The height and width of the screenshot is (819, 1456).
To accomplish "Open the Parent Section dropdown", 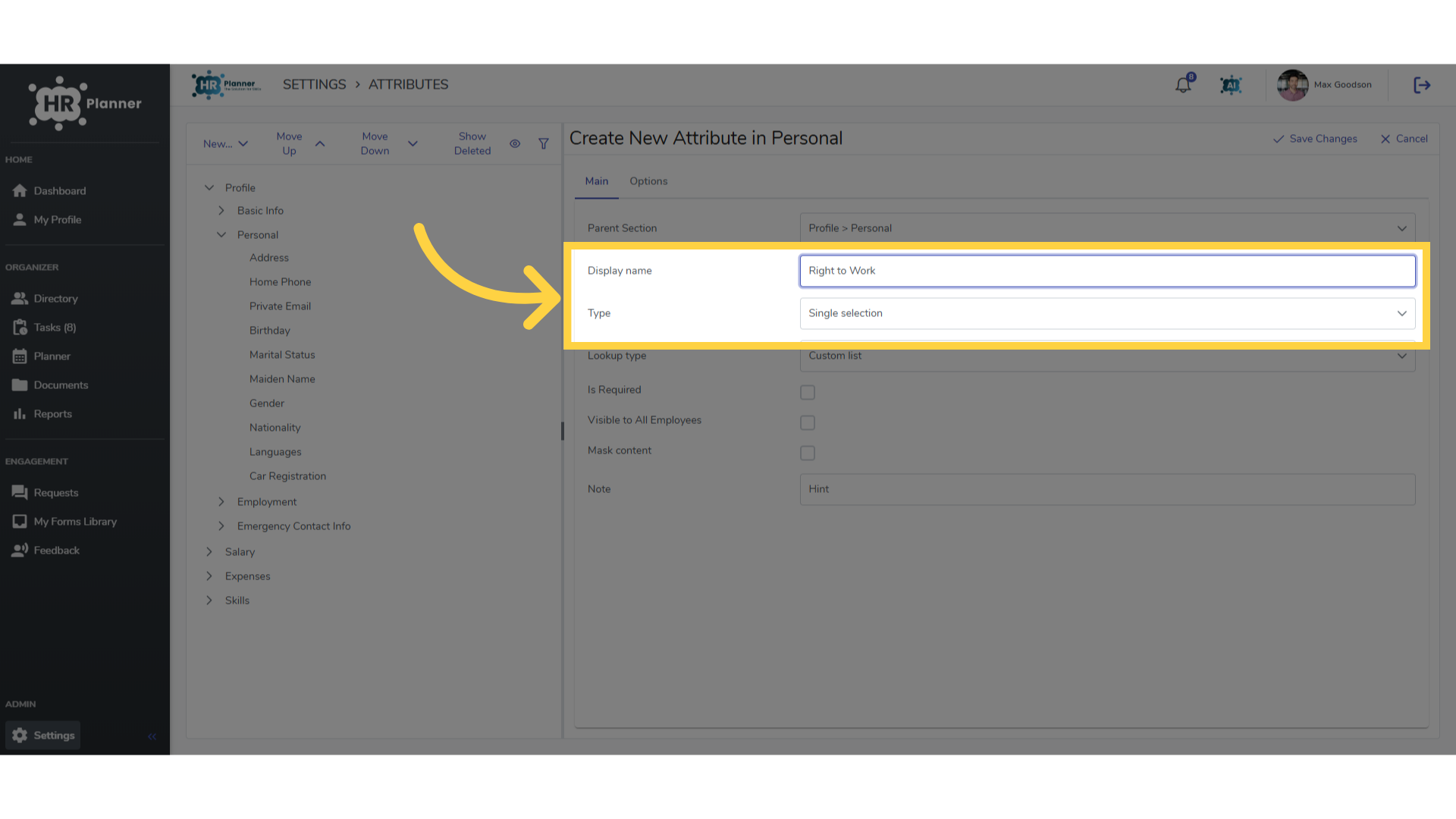I will tap(1107, 227).
